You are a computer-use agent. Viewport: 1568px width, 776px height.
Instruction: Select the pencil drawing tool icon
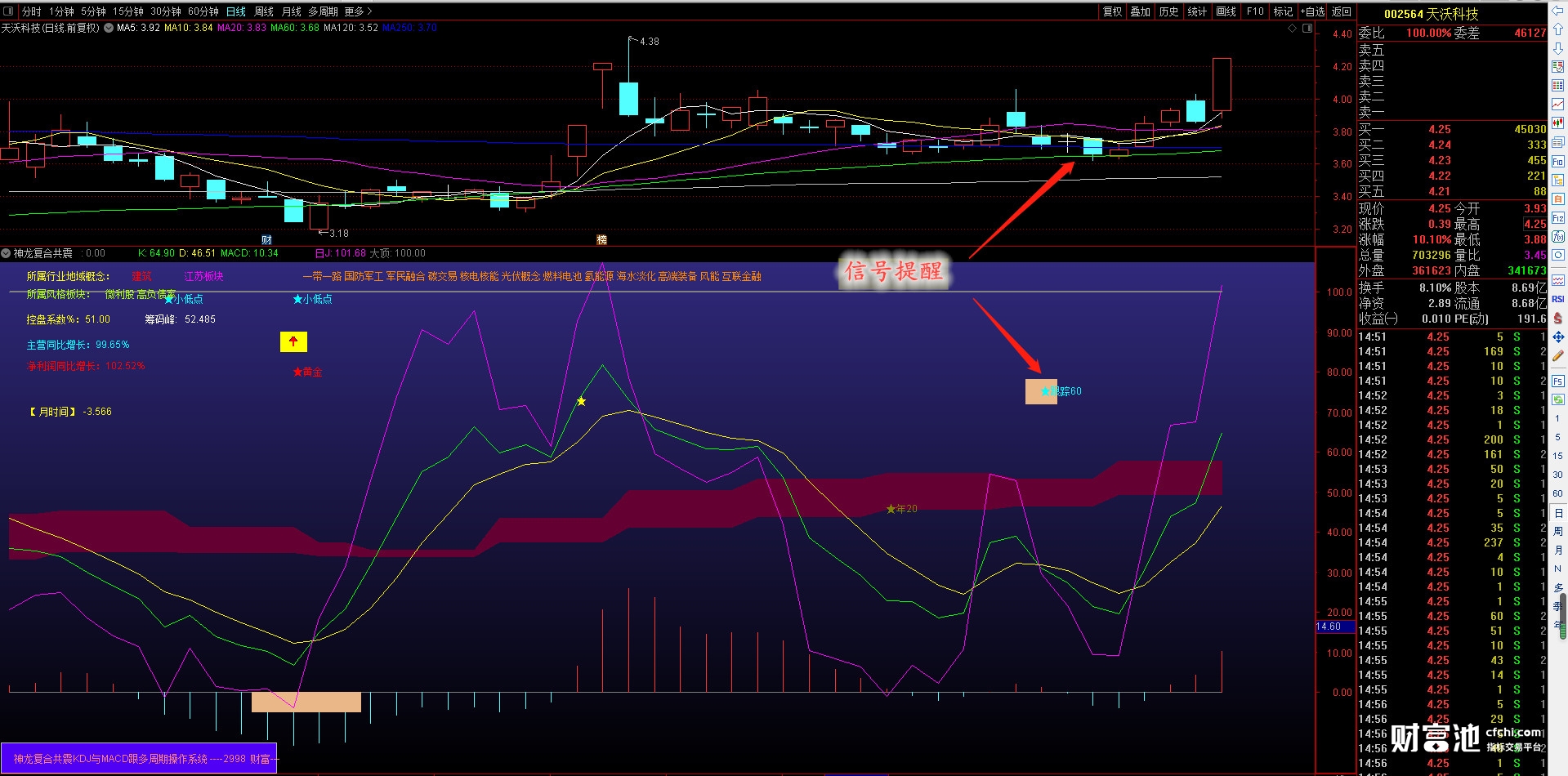click(x=1557, y=356)
